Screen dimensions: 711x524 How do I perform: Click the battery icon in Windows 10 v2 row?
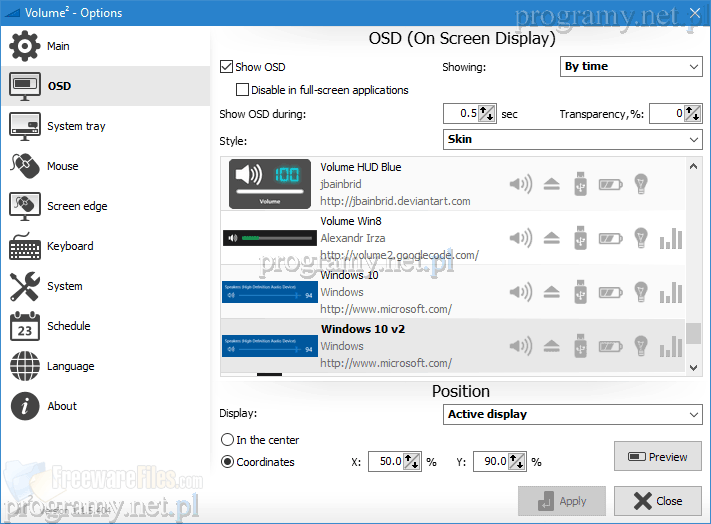[610, 346]
